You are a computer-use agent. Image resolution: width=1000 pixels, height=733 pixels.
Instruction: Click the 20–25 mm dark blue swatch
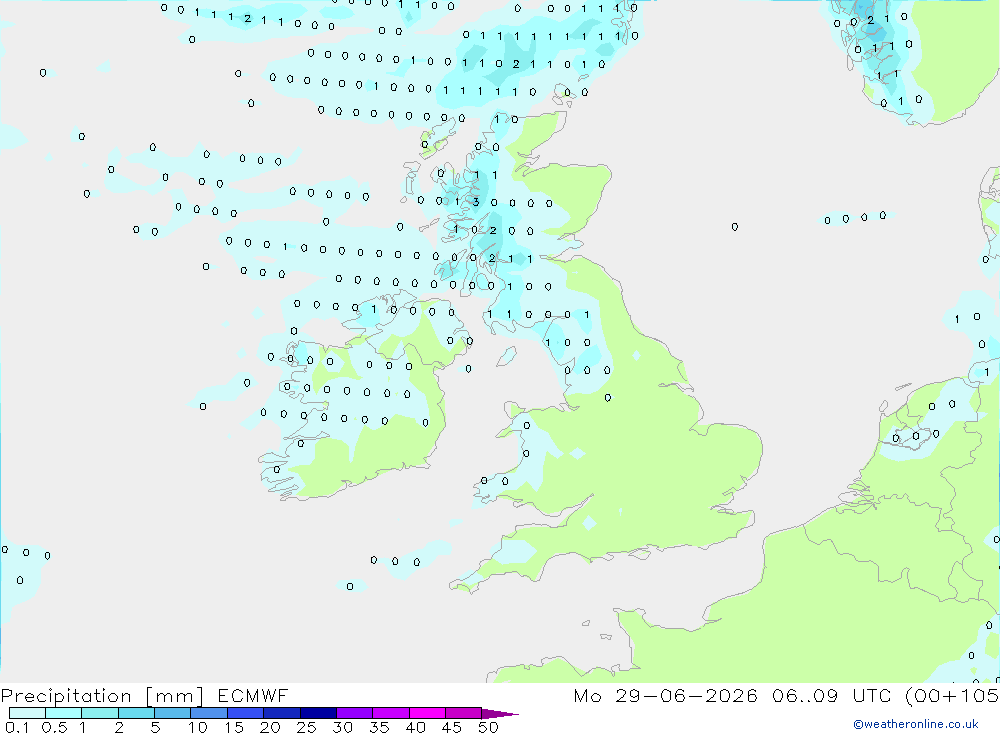pyautogui.click(x=281, y=713)
